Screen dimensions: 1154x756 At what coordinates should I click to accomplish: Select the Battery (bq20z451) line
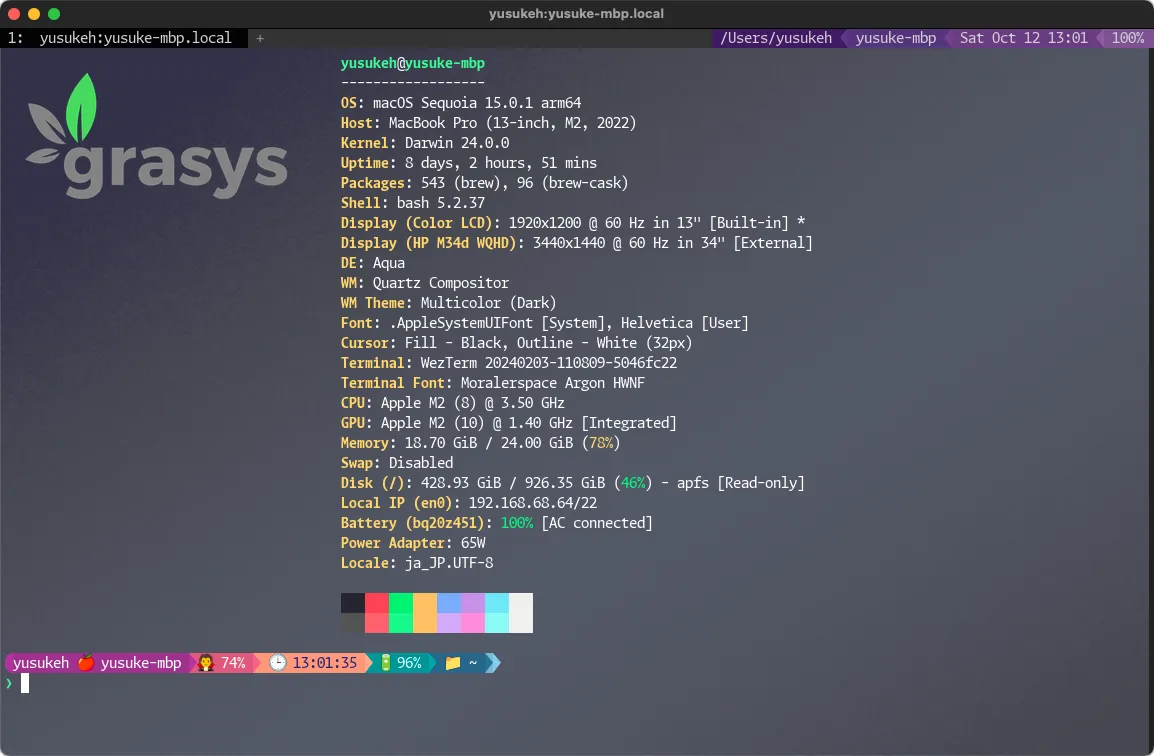[x=496, y=523]
